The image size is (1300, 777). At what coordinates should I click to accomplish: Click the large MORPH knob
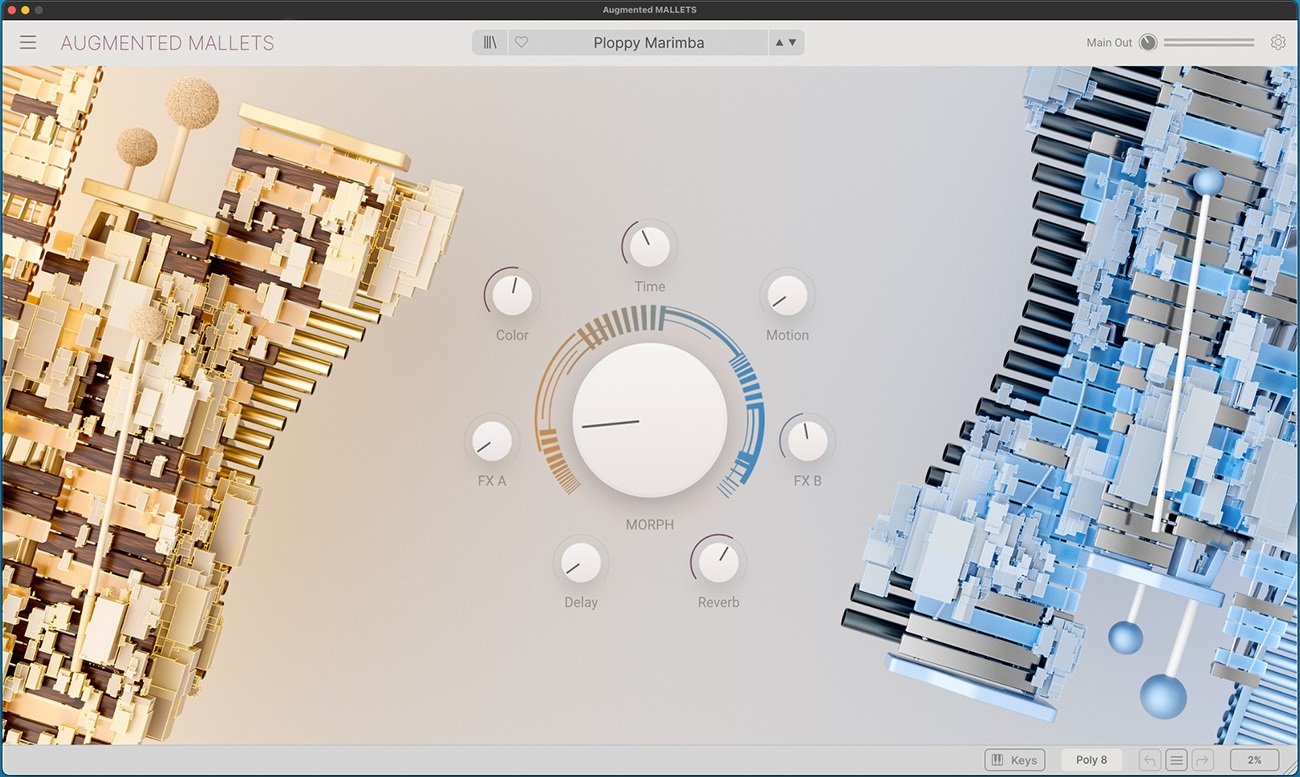tap(649, 420)
